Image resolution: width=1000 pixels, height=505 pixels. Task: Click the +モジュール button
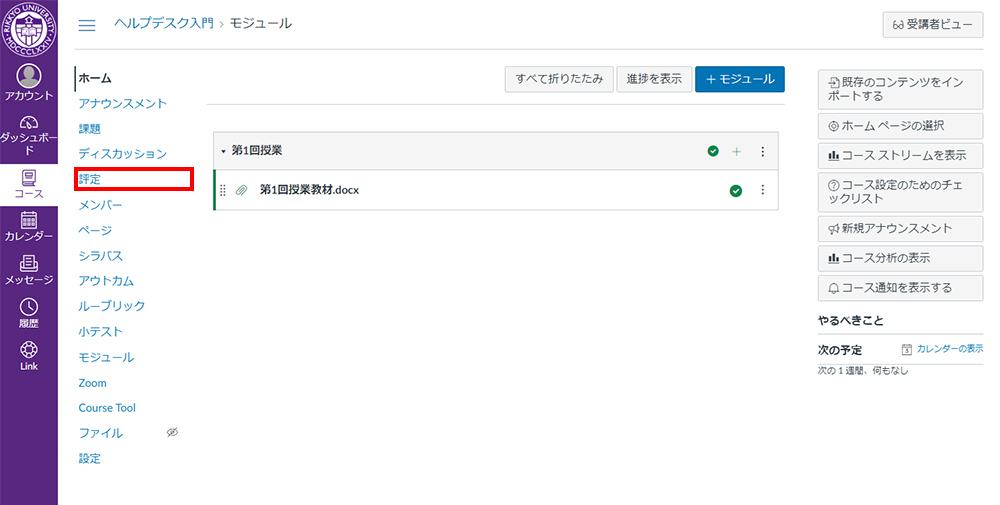(740, 79)
